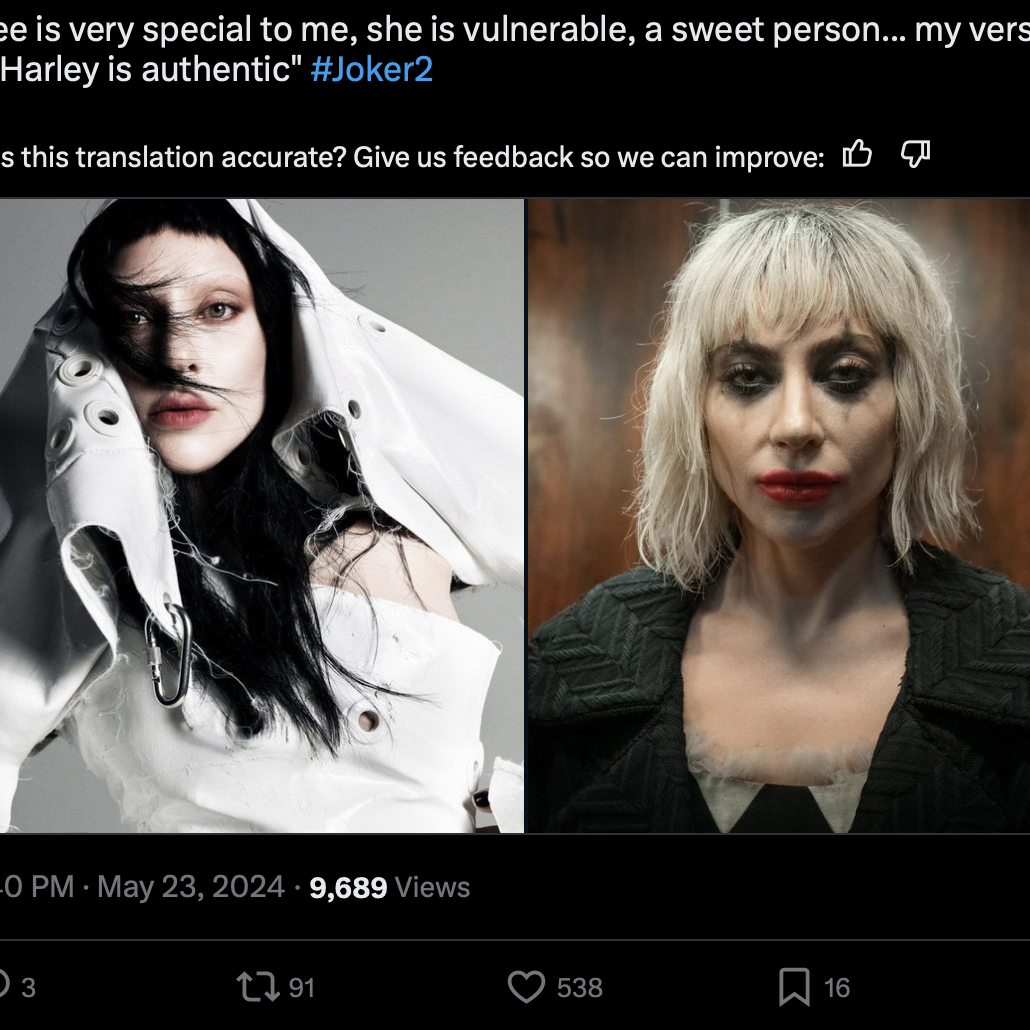Viewport: 1030px width, 1030px height.
Task: Click the reply count showing 3
Action: (28, 988)
